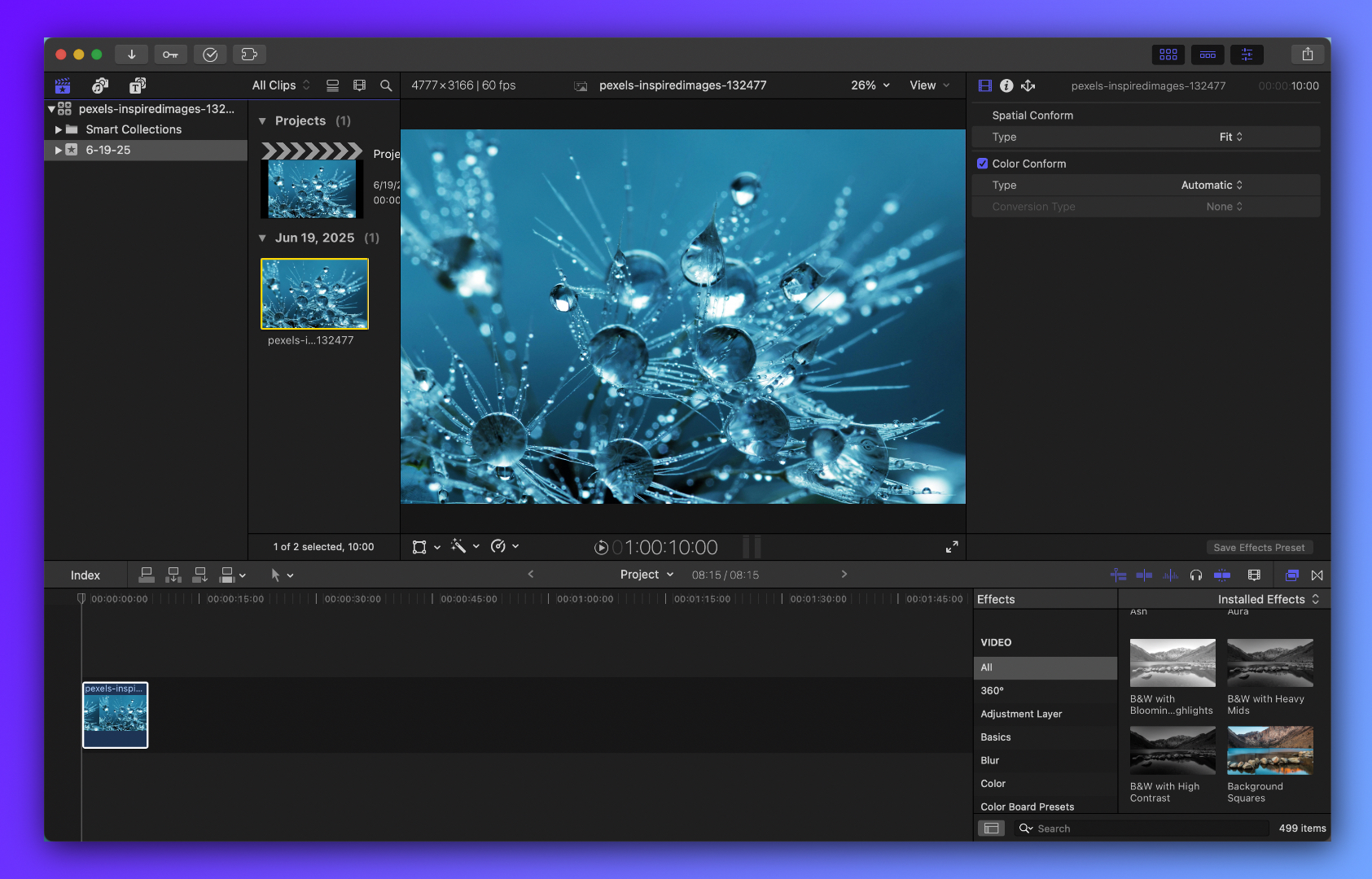Select the Background Squares effect thumbnail

(1269, 750)
